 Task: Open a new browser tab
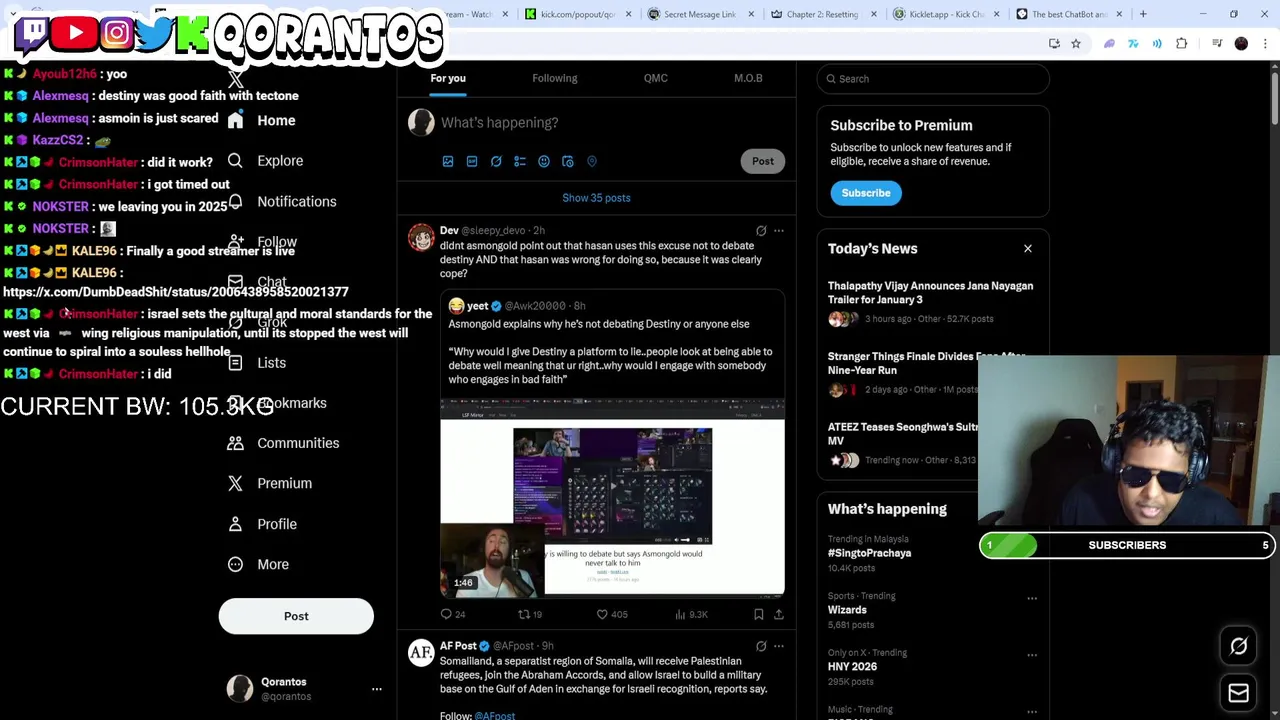click(x=1143, y=14)
